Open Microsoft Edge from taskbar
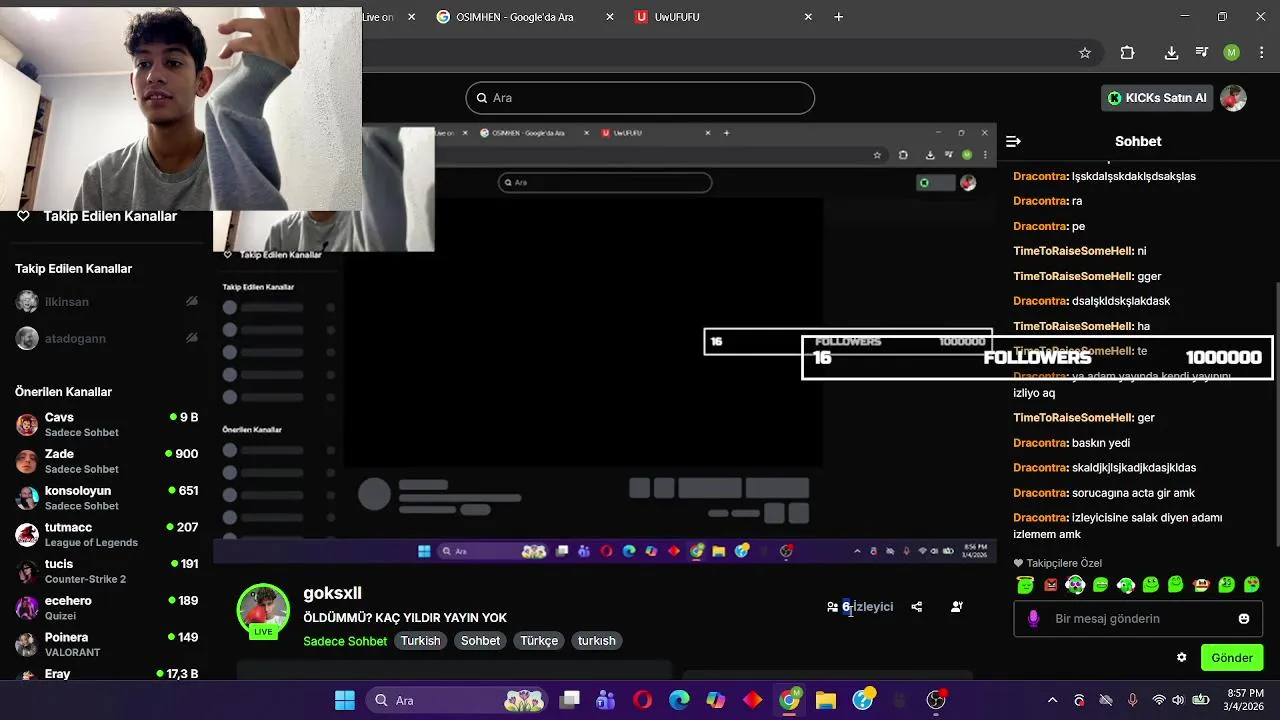The height and width of the screenshot is (720, 1280). [679, 700]
